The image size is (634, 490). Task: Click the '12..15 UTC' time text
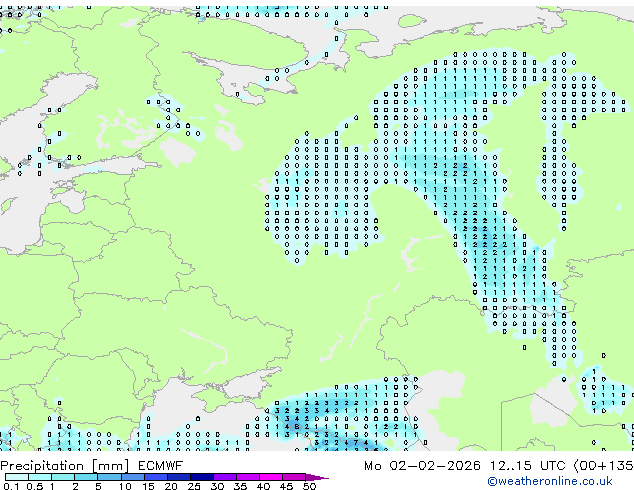point(527,466)
